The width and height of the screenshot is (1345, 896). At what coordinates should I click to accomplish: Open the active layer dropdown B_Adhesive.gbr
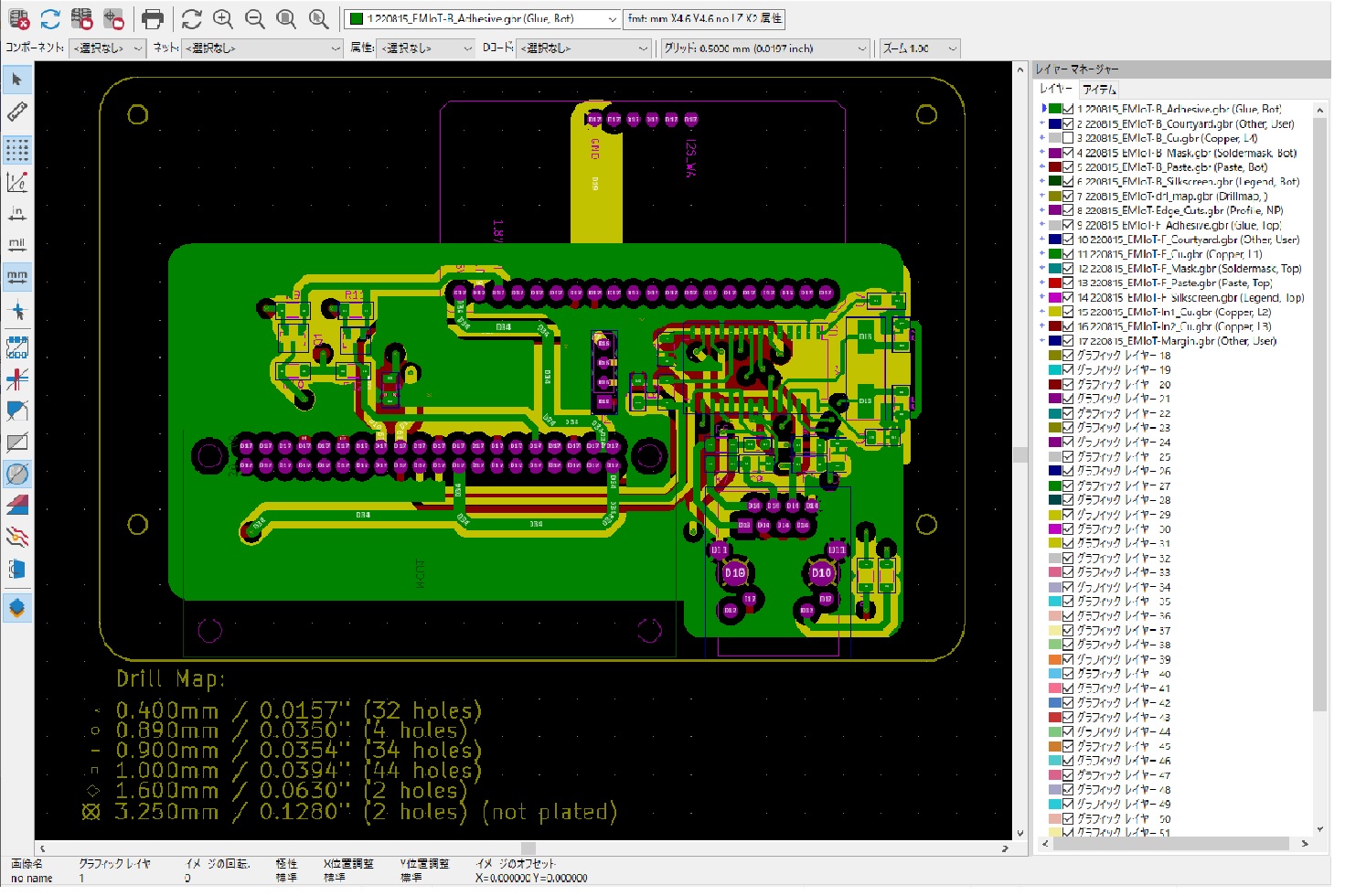[x=483, y=18]
